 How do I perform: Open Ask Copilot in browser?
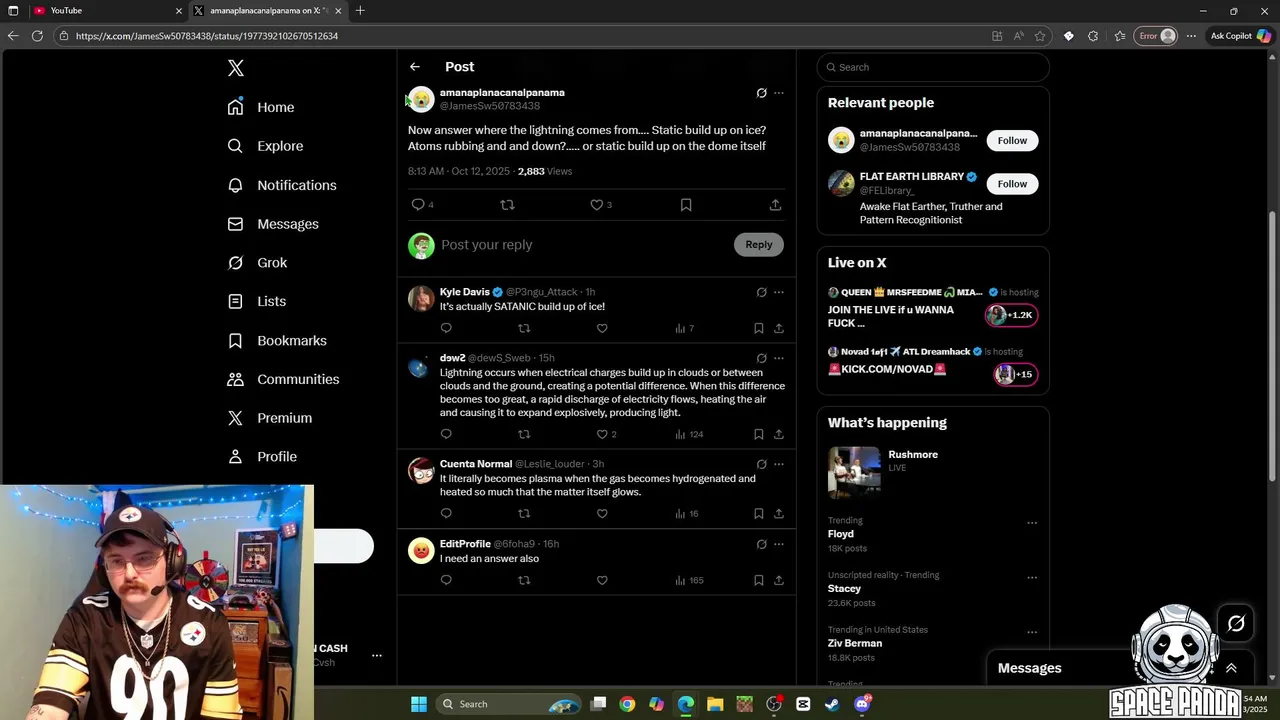(x=1240, y=36)
